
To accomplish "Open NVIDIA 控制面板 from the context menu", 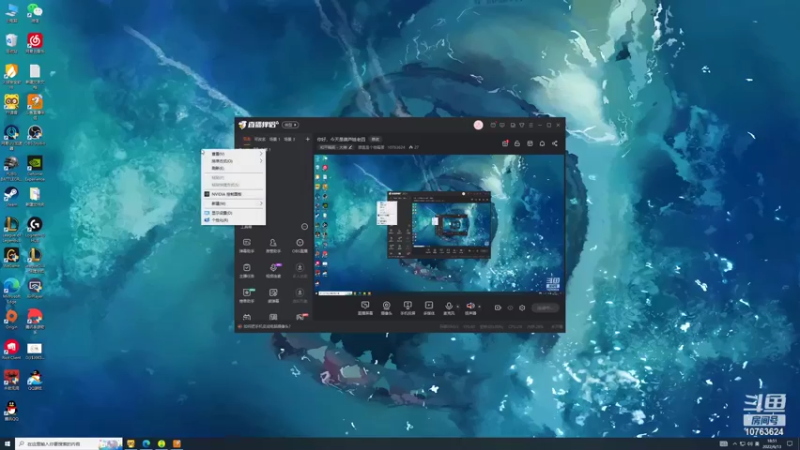I will 234,194.
